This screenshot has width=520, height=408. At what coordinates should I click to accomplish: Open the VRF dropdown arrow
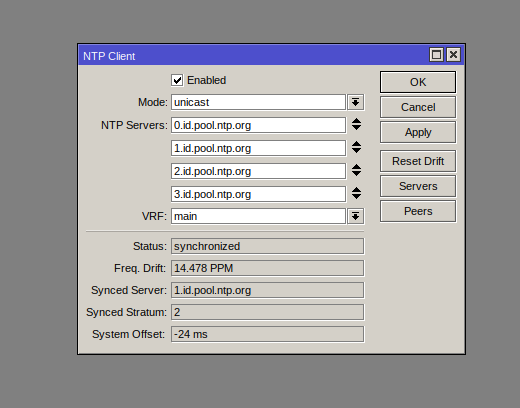pos(356,216)
